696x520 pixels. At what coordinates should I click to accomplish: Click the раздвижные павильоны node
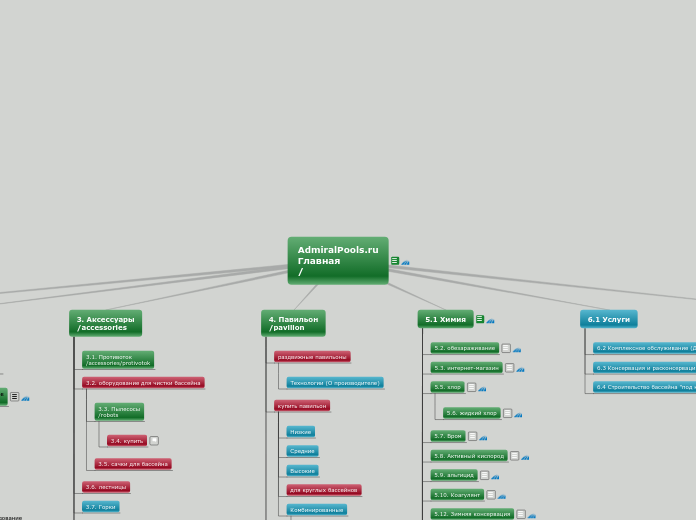pyautogui.click(x=312, y=357)
